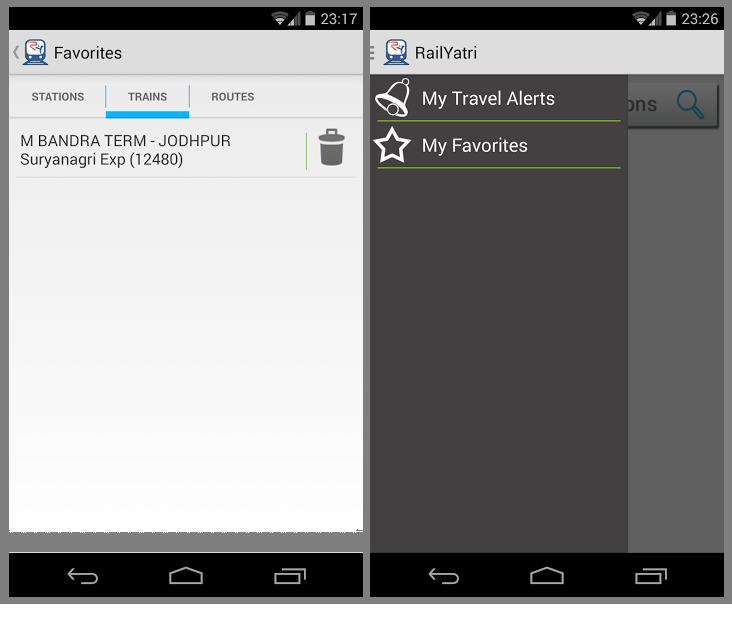Tap the RailYatri logo in right screen header
Image resolution: width=732 pixels, height=644 pixels.
396,52
